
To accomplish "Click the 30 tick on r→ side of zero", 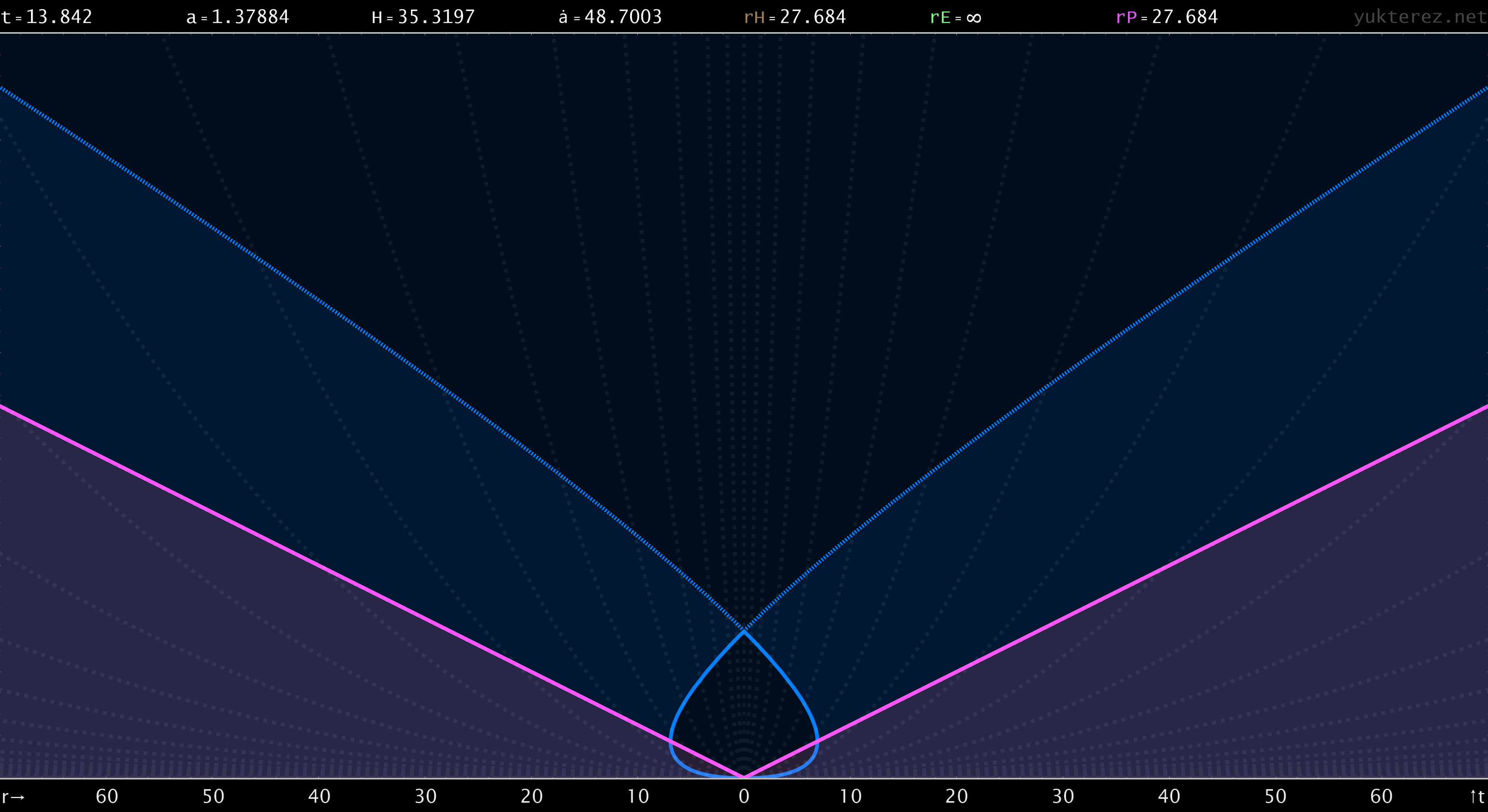I will (426, 797).
